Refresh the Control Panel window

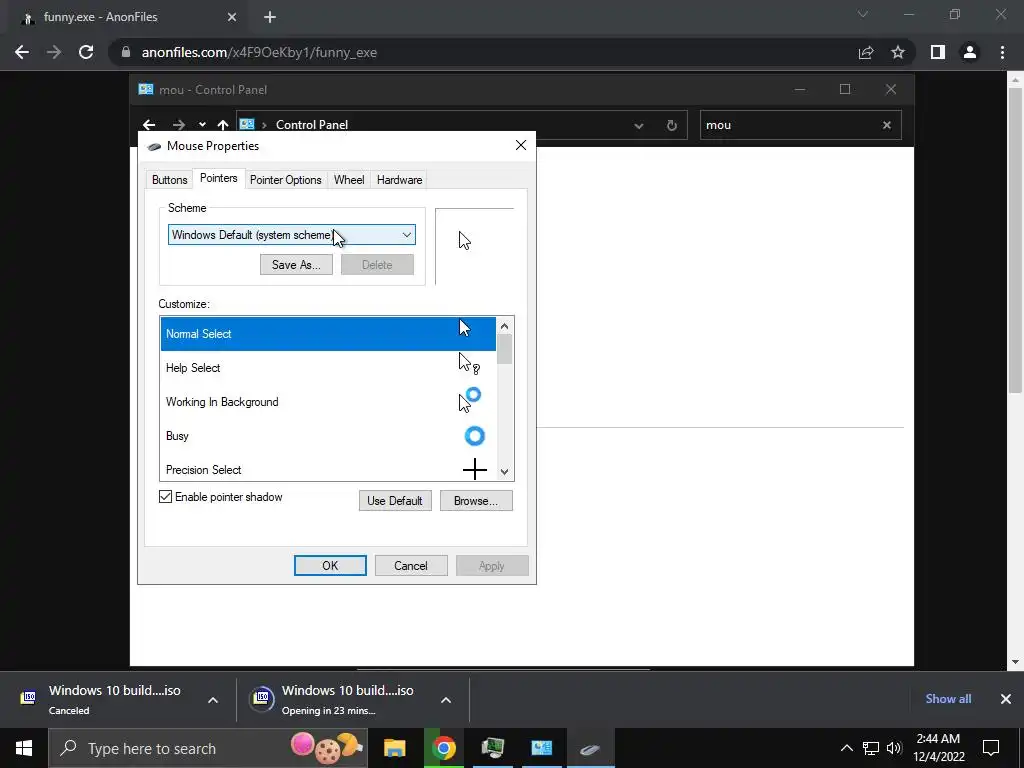click(671, 125)
